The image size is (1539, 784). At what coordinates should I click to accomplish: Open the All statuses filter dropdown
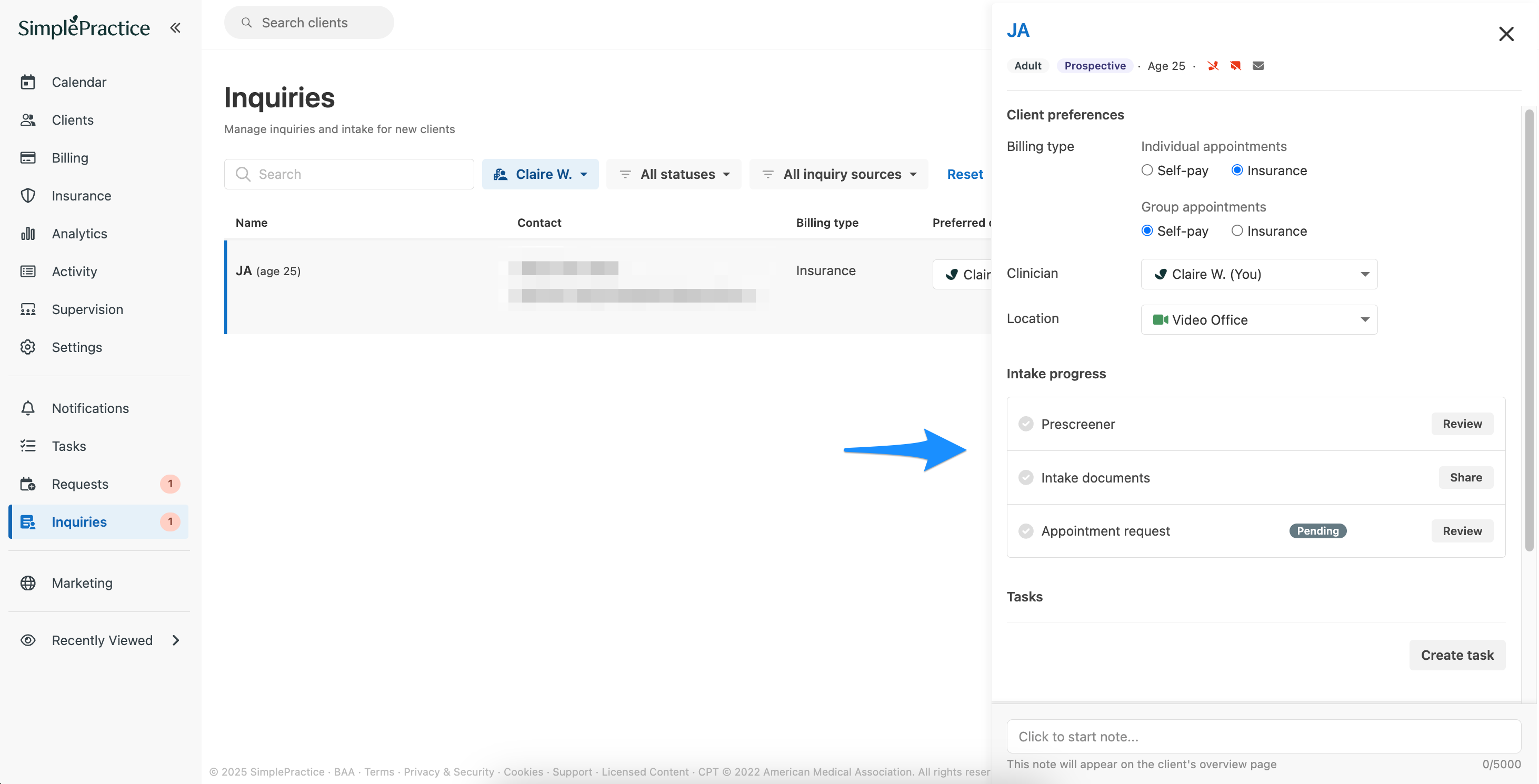[x=674, y=174]
